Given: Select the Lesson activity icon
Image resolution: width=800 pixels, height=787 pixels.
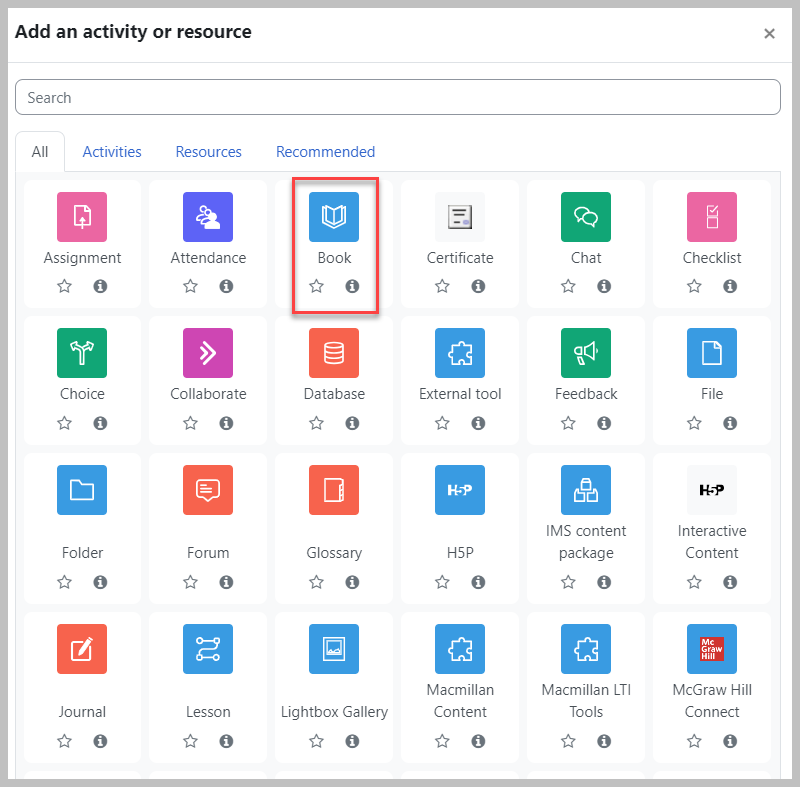Looking at the screenshot, I should pos(208,649).
